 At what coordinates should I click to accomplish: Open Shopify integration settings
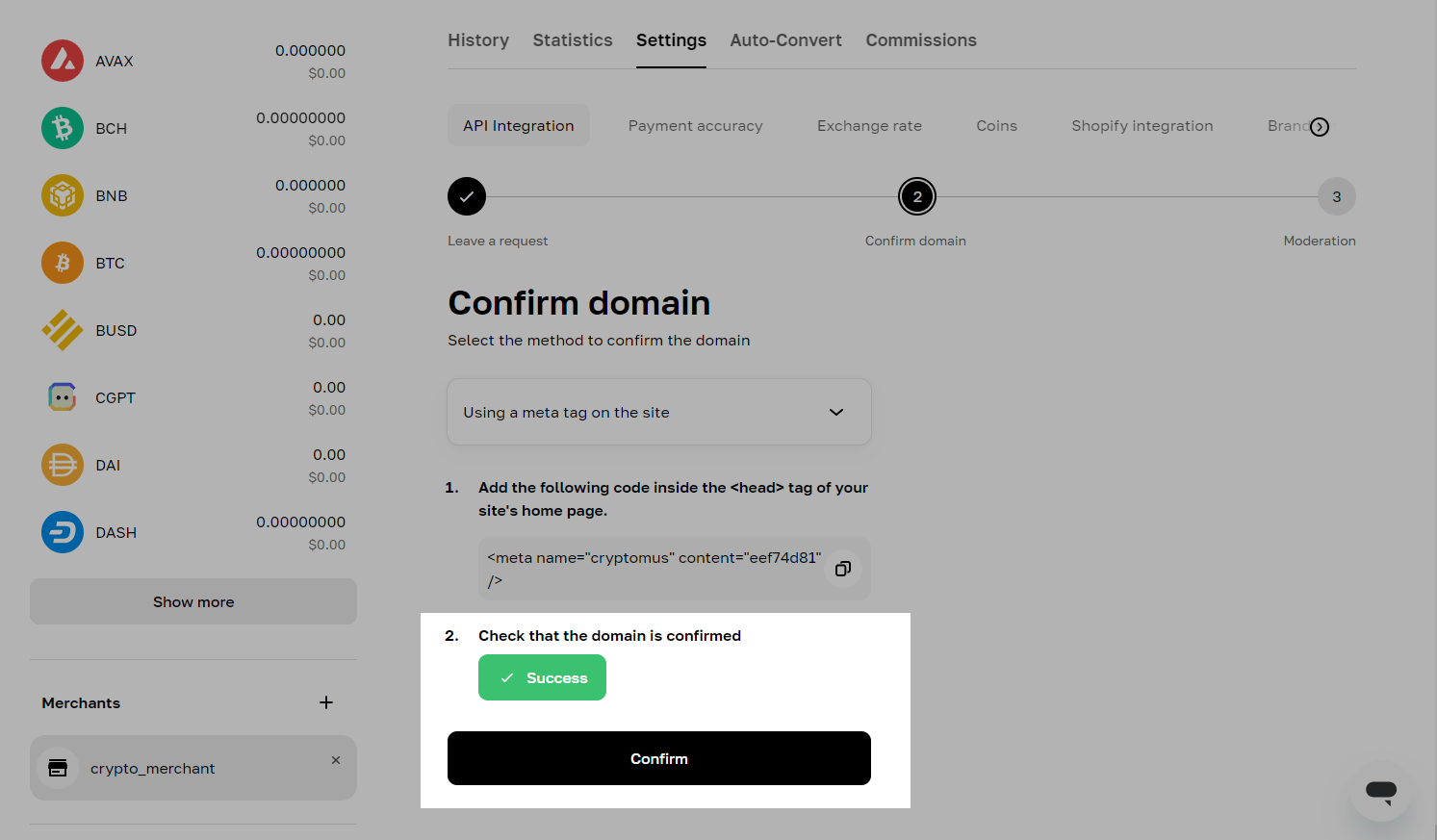pyautogui.click(x=1142, y=126)
